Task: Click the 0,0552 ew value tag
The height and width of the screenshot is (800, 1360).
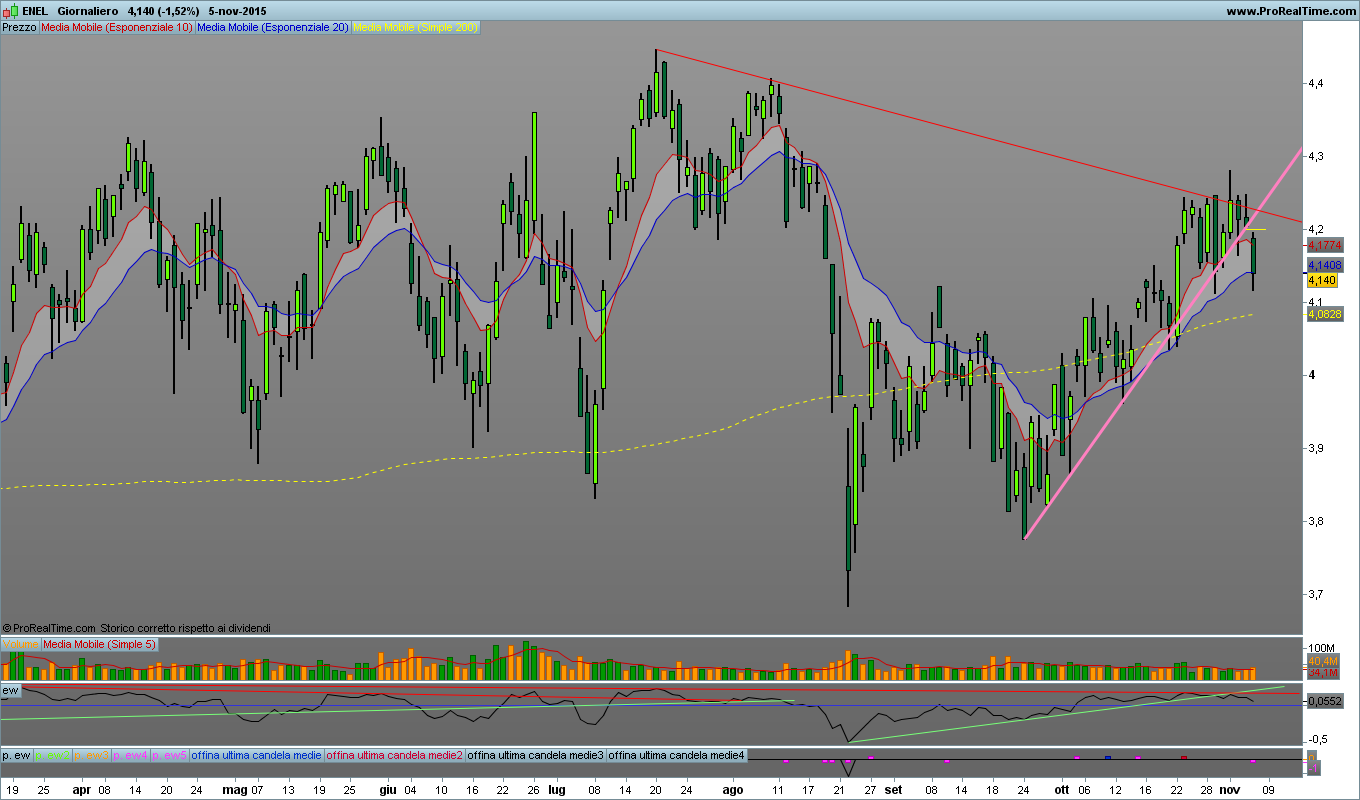Action: [x=1325, y=702]
